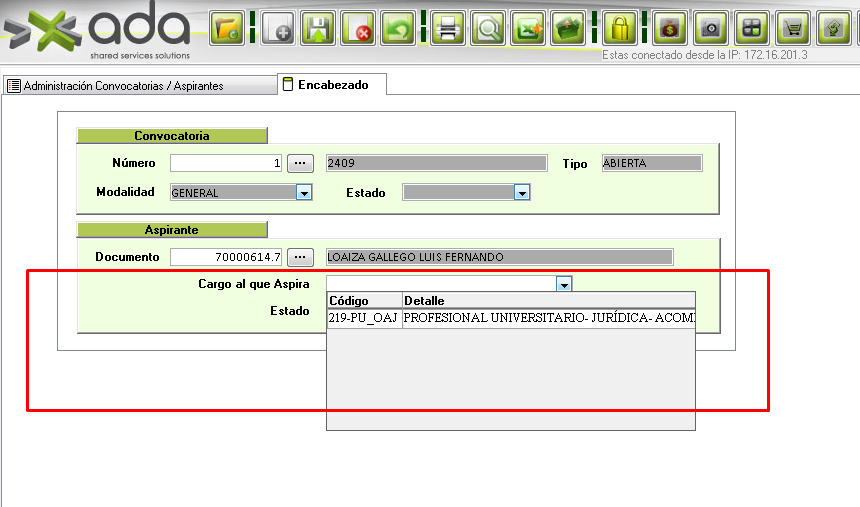Image resolution: width=860 pixels, height=507 pixels.
Task: Click the green undo arrow icon
Action: (x=398, y=28)
